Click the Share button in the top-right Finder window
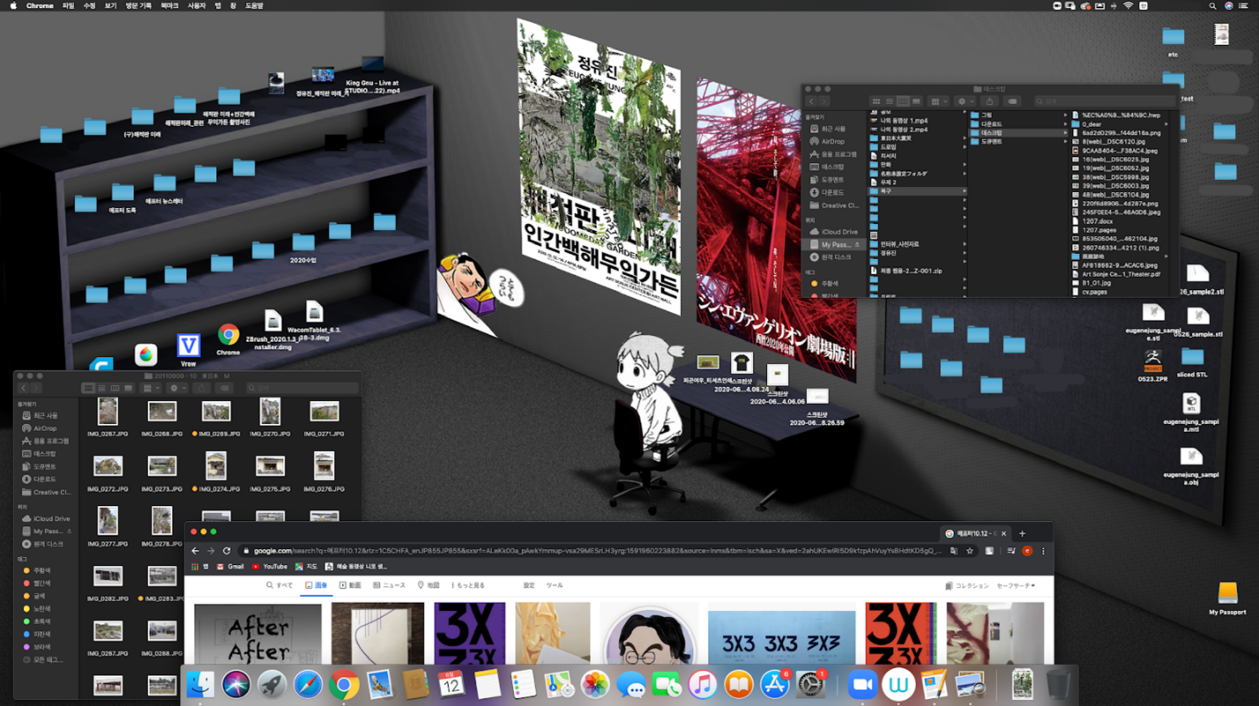This screenshot has width=1259, height=706. pyautogui.click(x=990, y=101)
